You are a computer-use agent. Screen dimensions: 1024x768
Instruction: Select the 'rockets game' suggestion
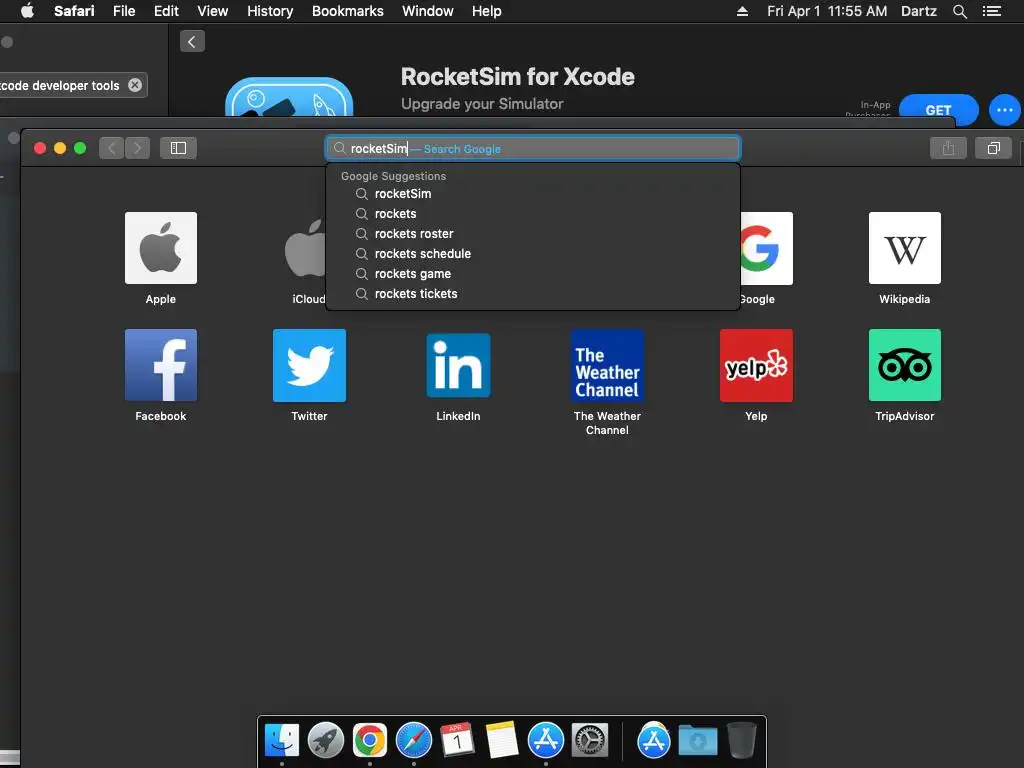click(533, 274)
